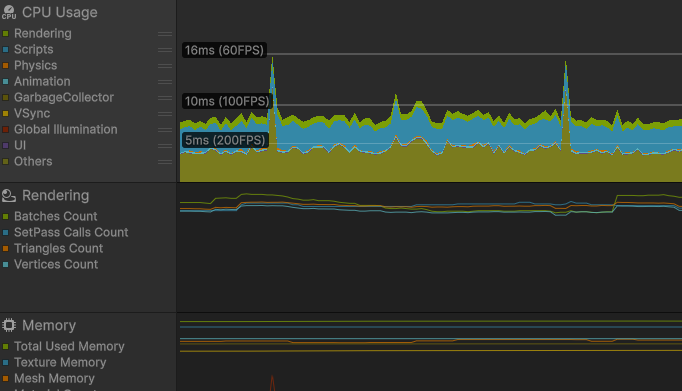Select the second tall CPU spike frame
682x391 pixels.
tap(566, 122)
